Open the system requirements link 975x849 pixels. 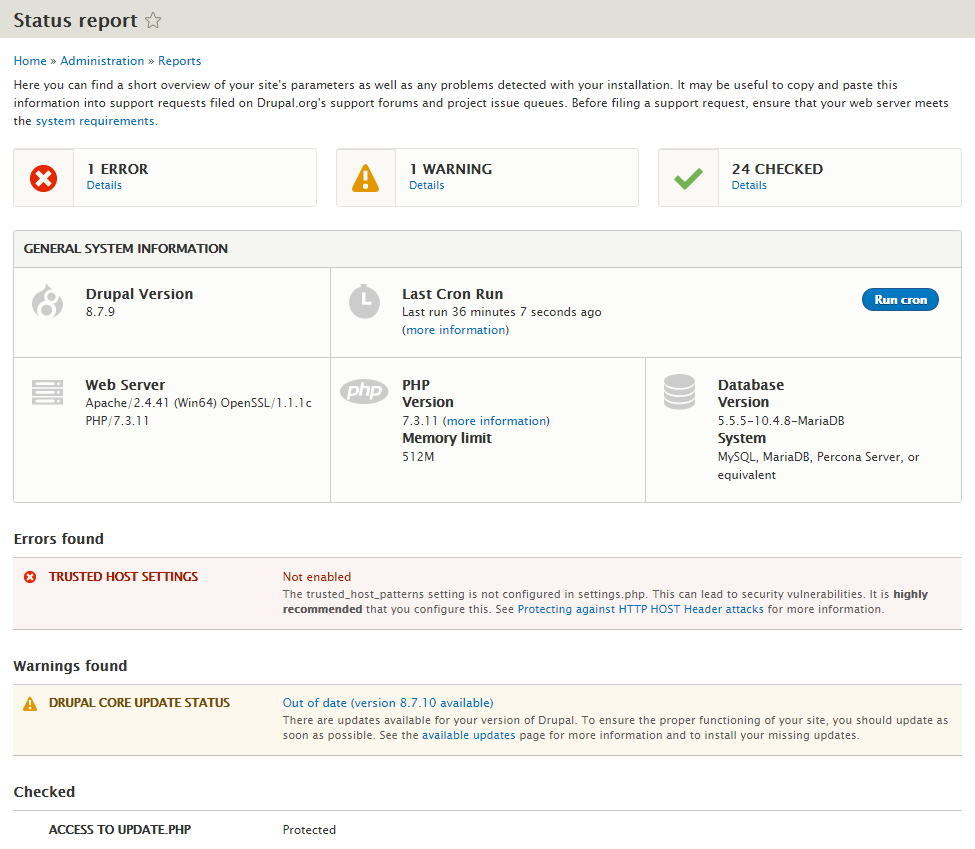click(96, 121)
